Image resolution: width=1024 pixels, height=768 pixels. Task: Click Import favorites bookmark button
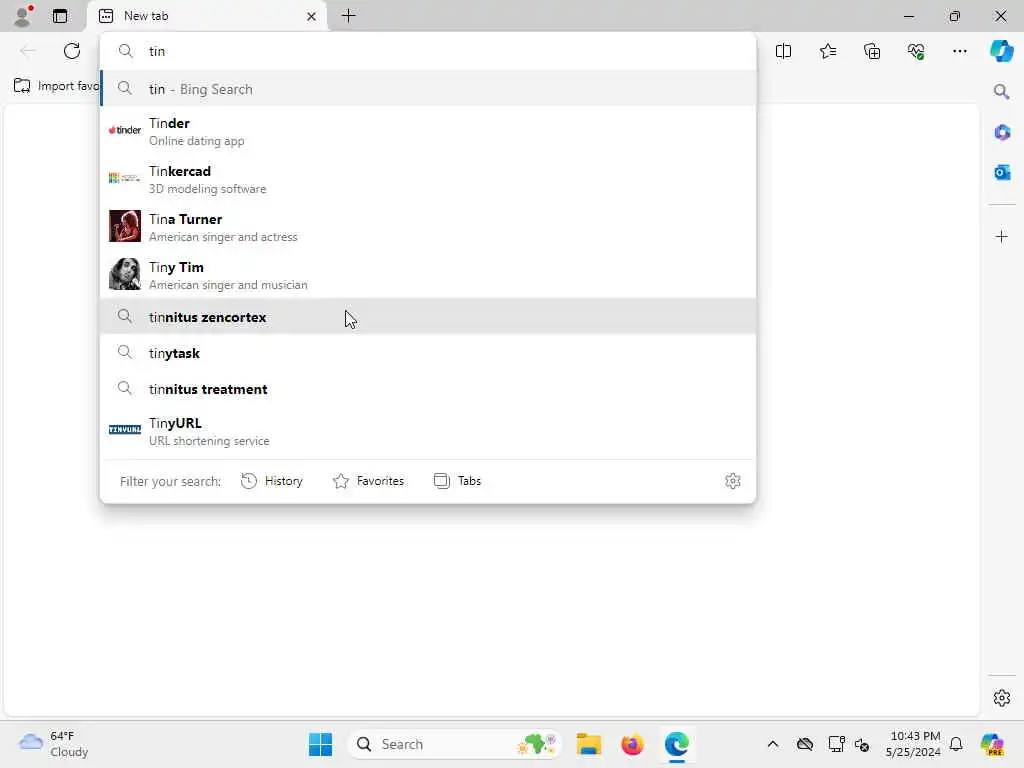tap(57, 86)
